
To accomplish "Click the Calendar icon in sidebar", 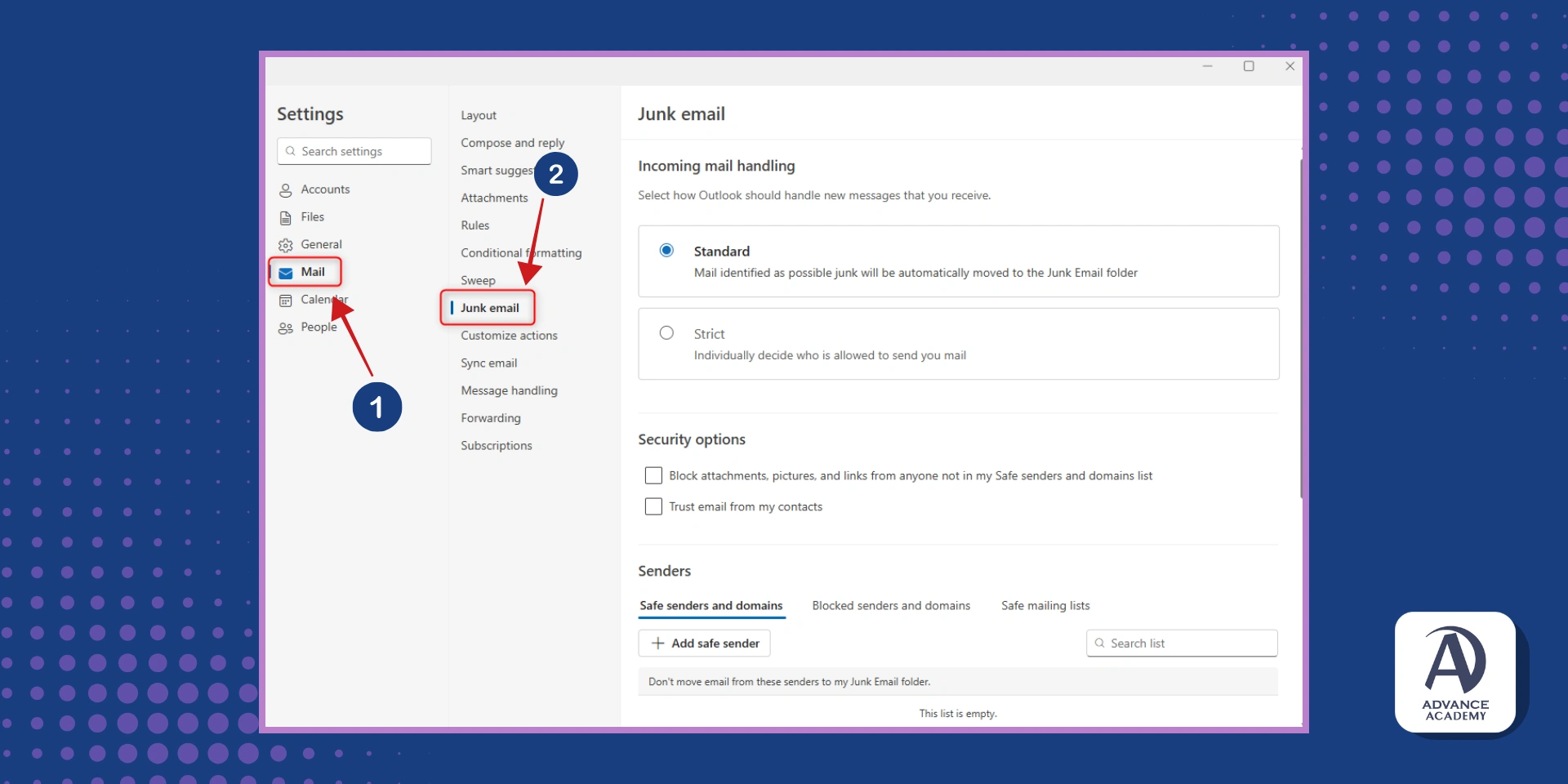I will (x=286, y=301).
